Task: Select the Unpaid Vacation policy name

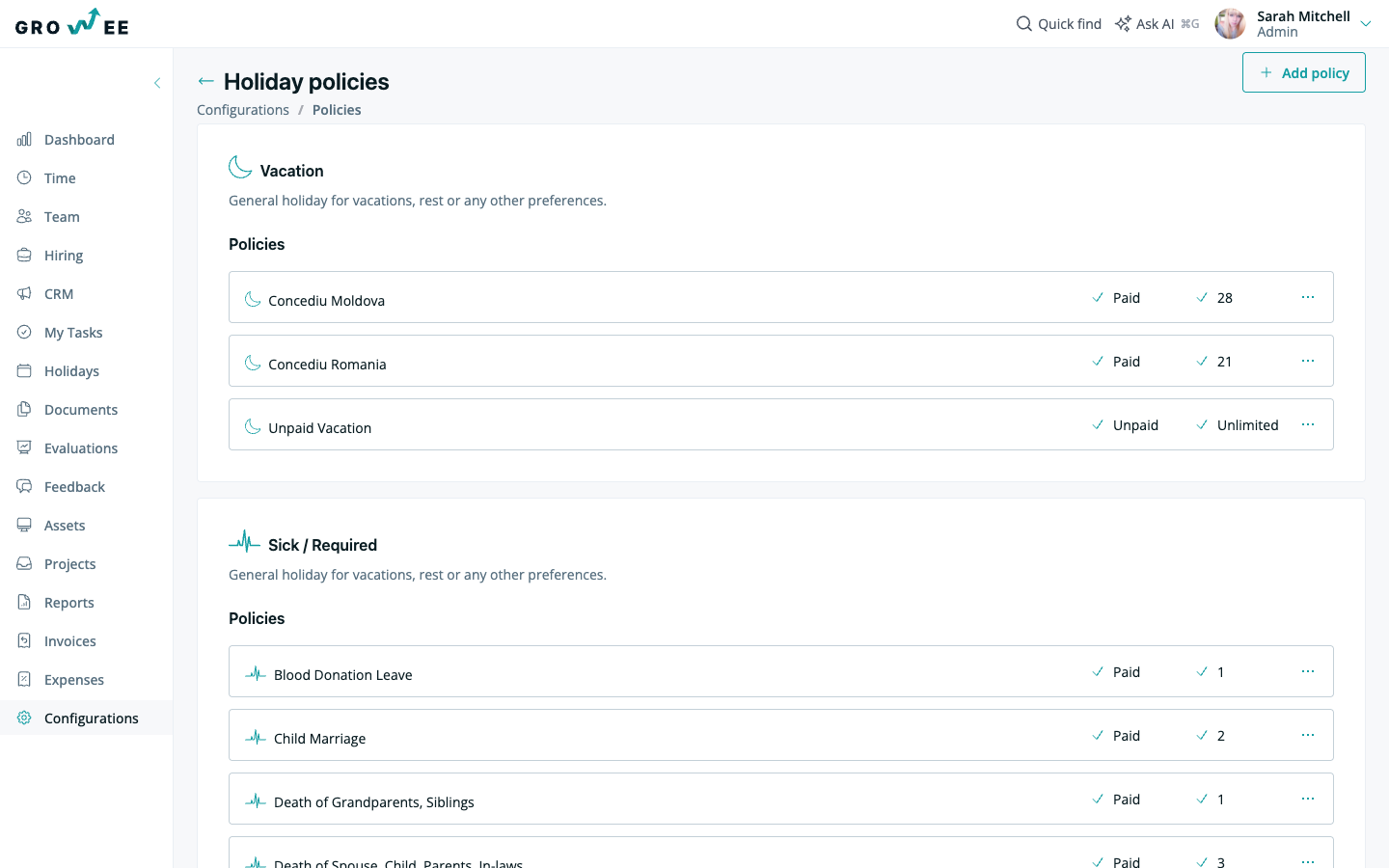Action: (319, 428)
